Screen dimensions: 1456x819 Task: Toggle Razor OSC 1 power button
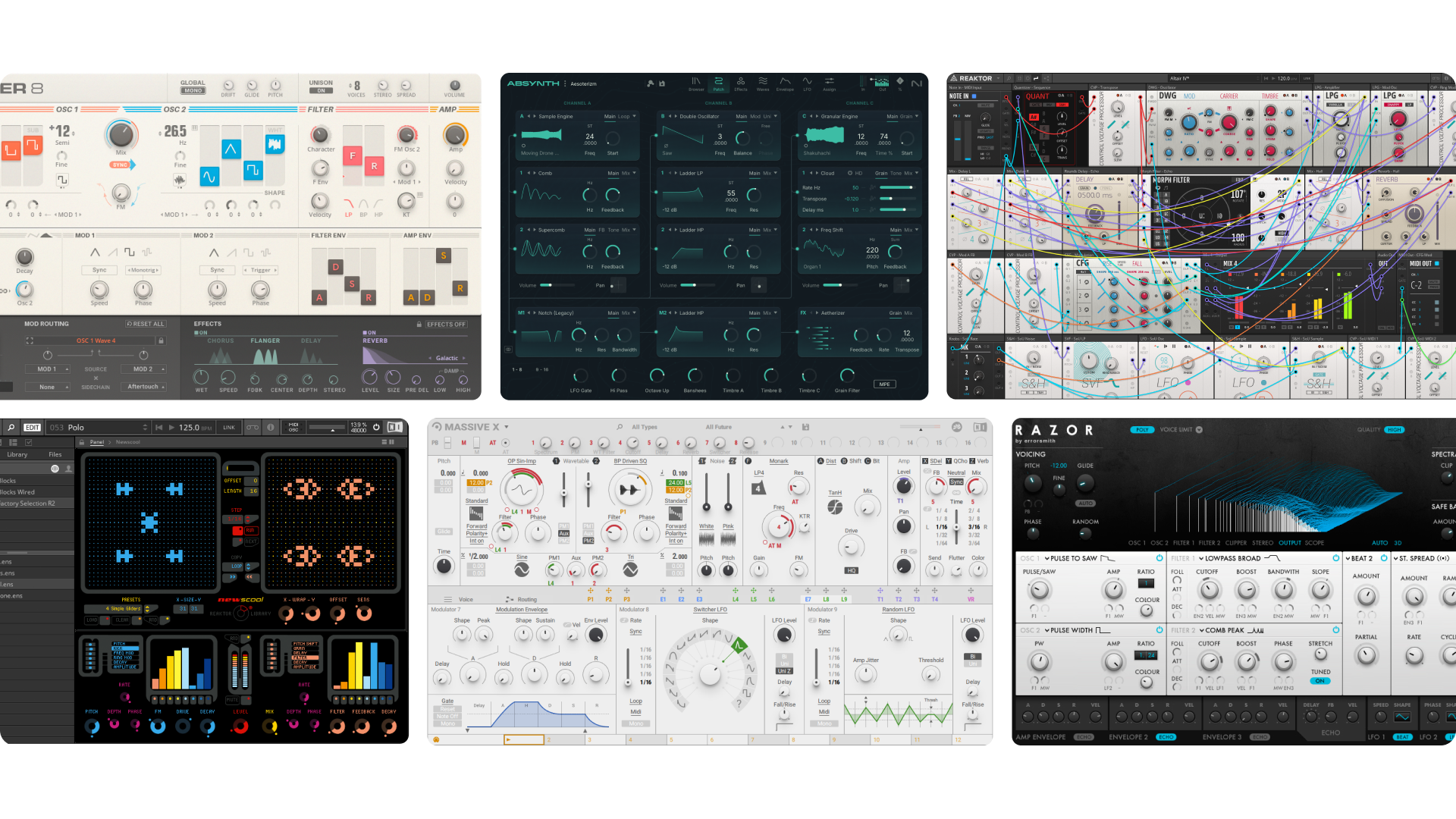(1159, 558)
